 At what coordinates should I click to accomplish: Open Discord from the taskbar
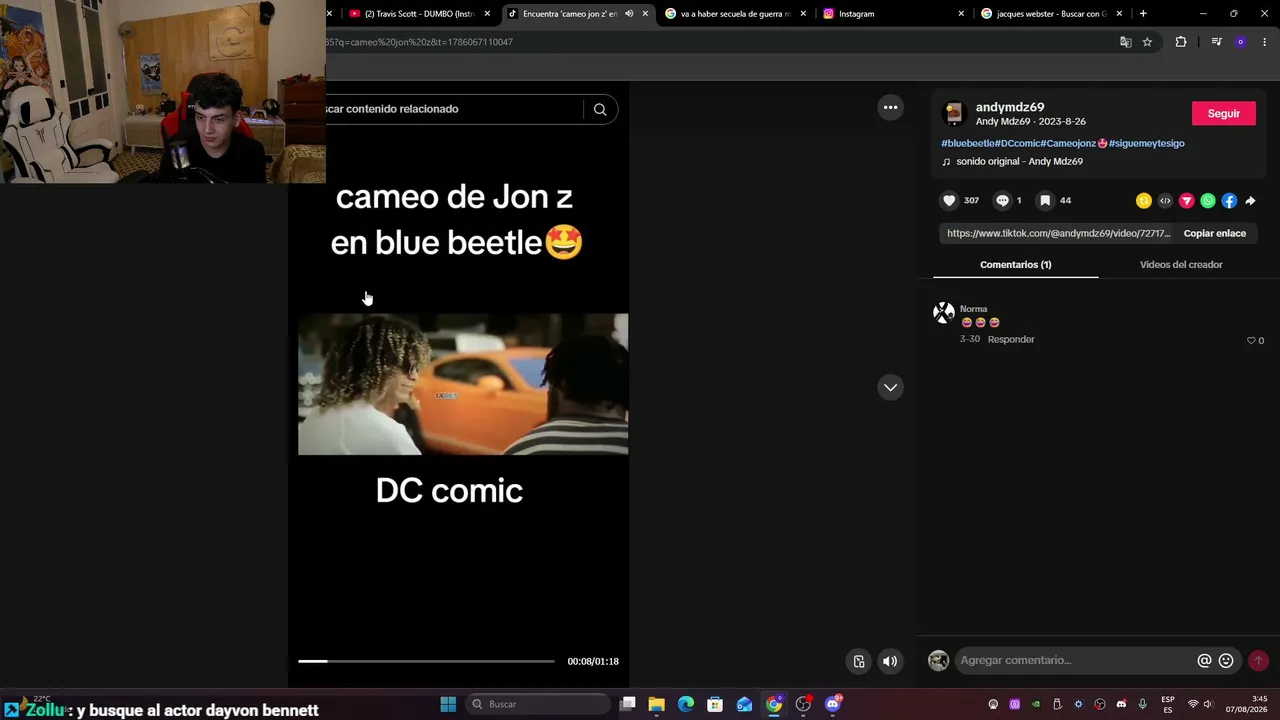(x=833, y=704)
